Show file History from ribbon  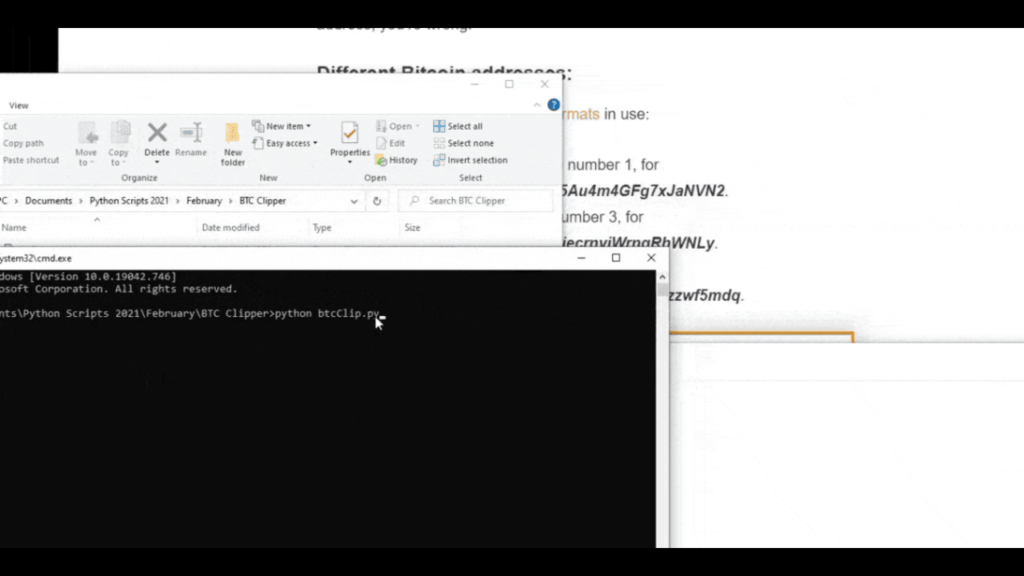click(x=396, y=160)
